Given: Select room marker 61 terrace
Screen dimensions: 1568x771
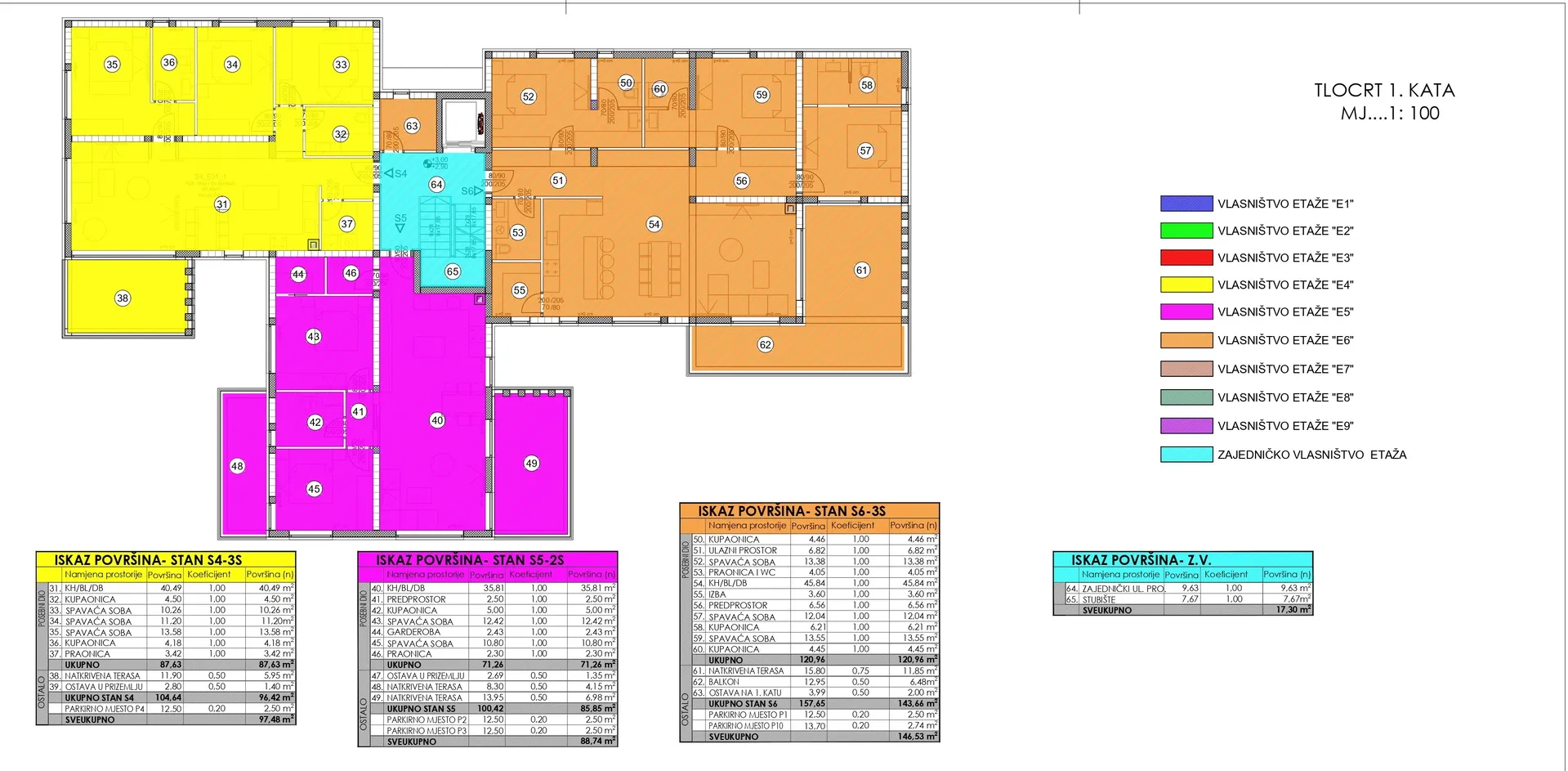Looking at the screenshot, I should tap(862, 270).
